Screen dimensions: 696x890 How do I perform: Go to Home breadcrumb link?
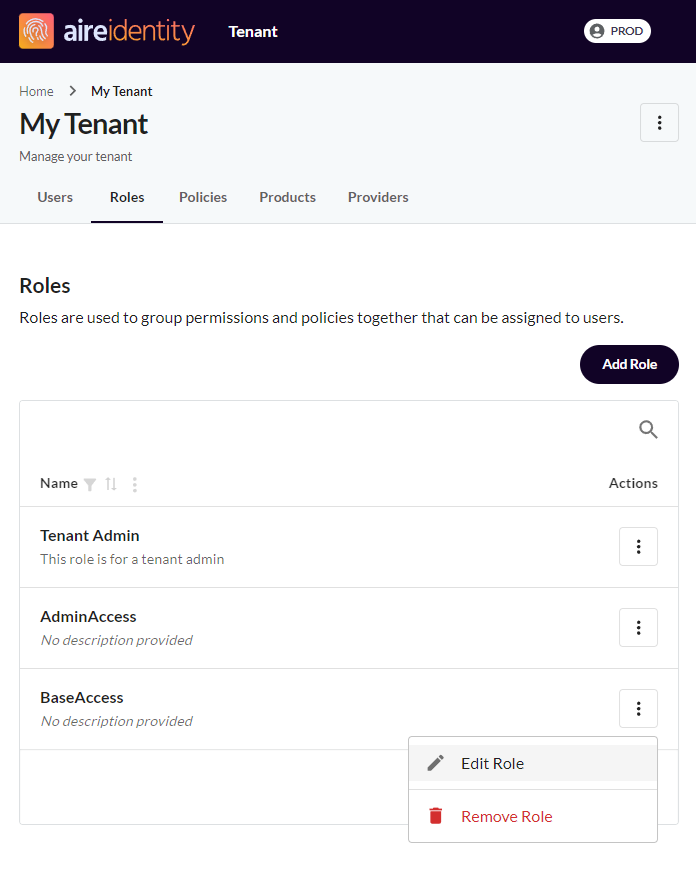(36, 91)
